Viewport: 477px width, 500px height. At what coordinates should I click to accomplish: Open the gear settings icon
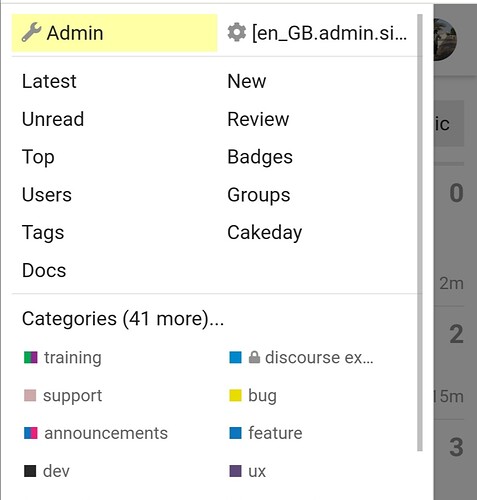tap(237, 33)
